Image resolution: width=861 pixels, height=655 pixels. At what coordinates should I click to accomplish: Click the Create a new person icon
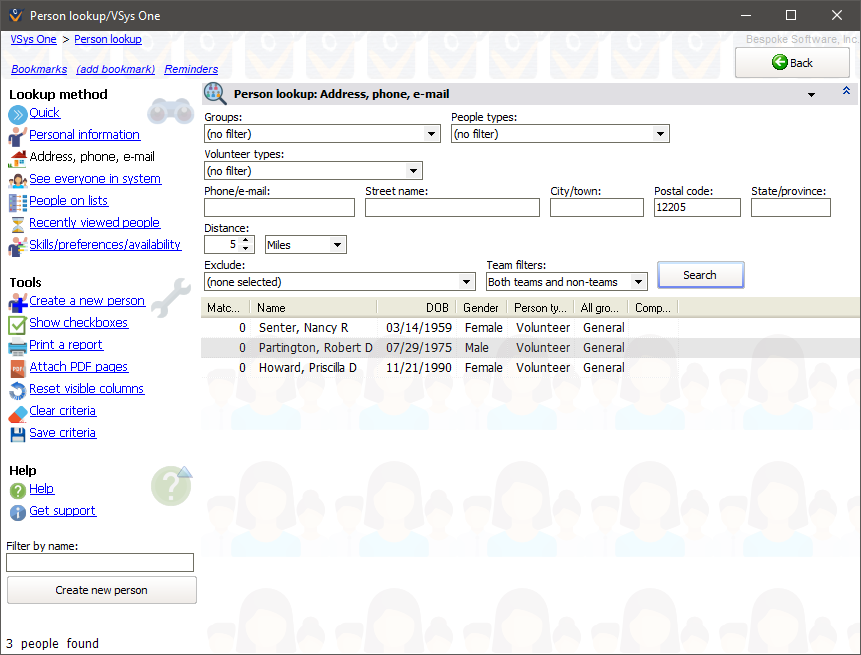(15, 300)
